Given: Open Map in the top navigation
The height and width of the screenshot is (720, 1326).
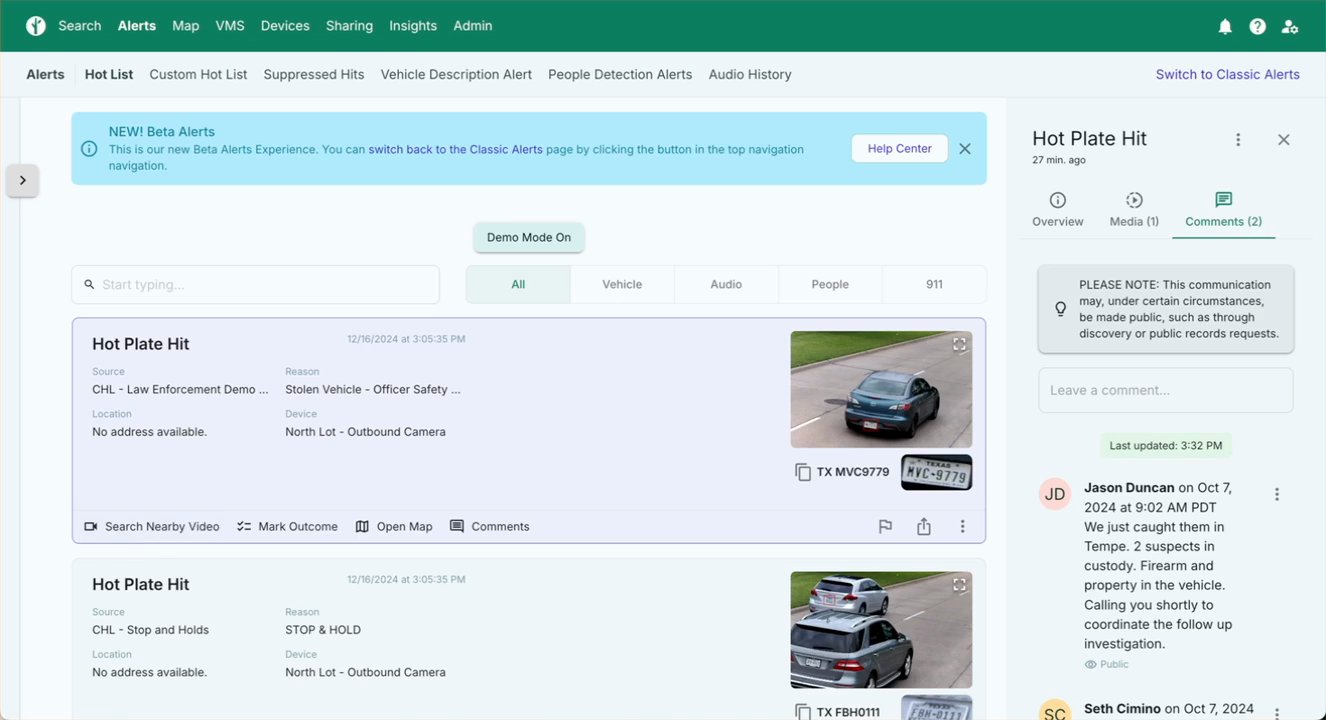Looking at the screenshot, I should coord(186,26).
